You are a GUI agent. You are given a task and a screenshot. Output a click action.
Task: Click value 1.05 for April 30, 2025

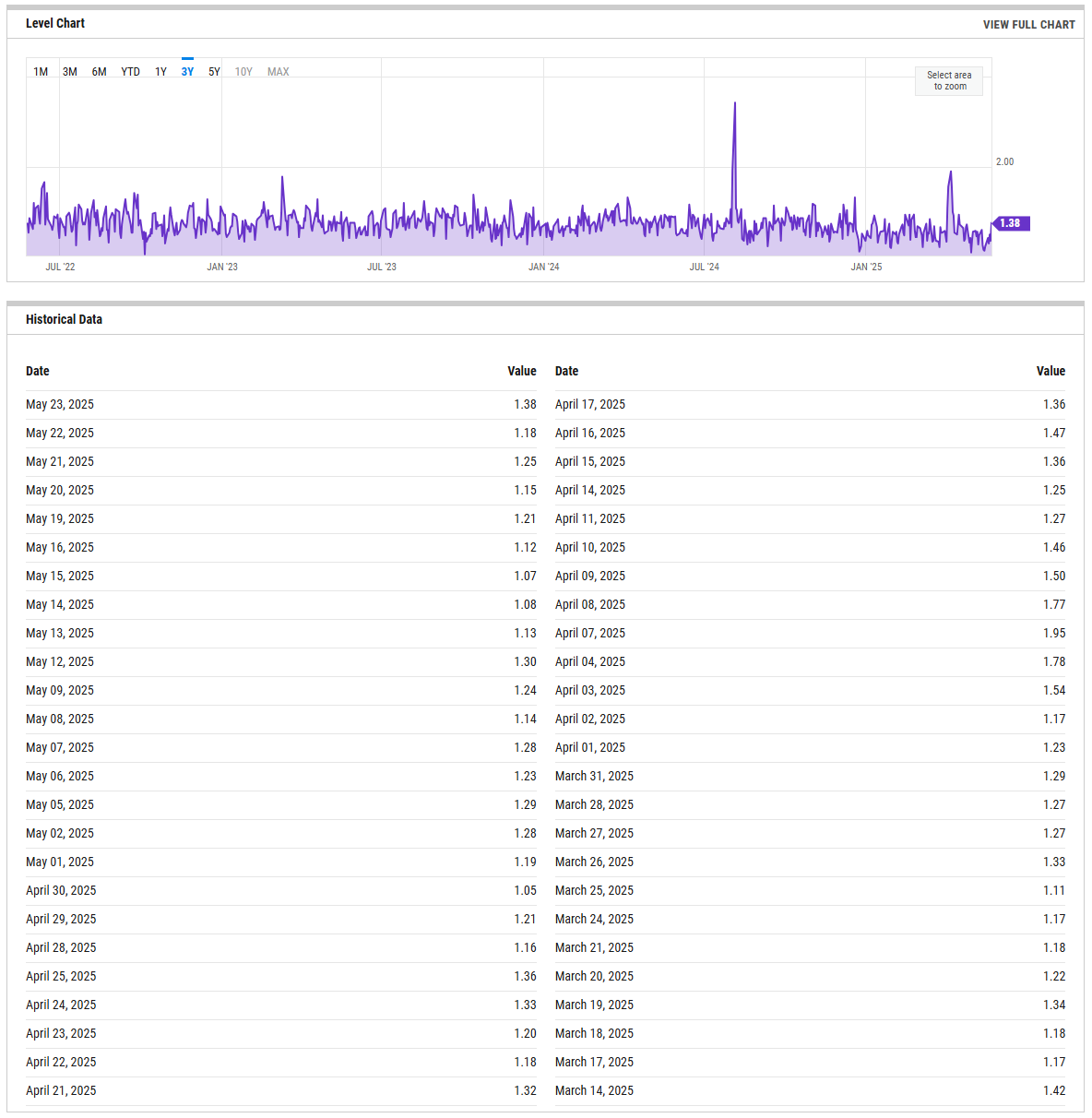pyautogui.click(x=526, y=890)
